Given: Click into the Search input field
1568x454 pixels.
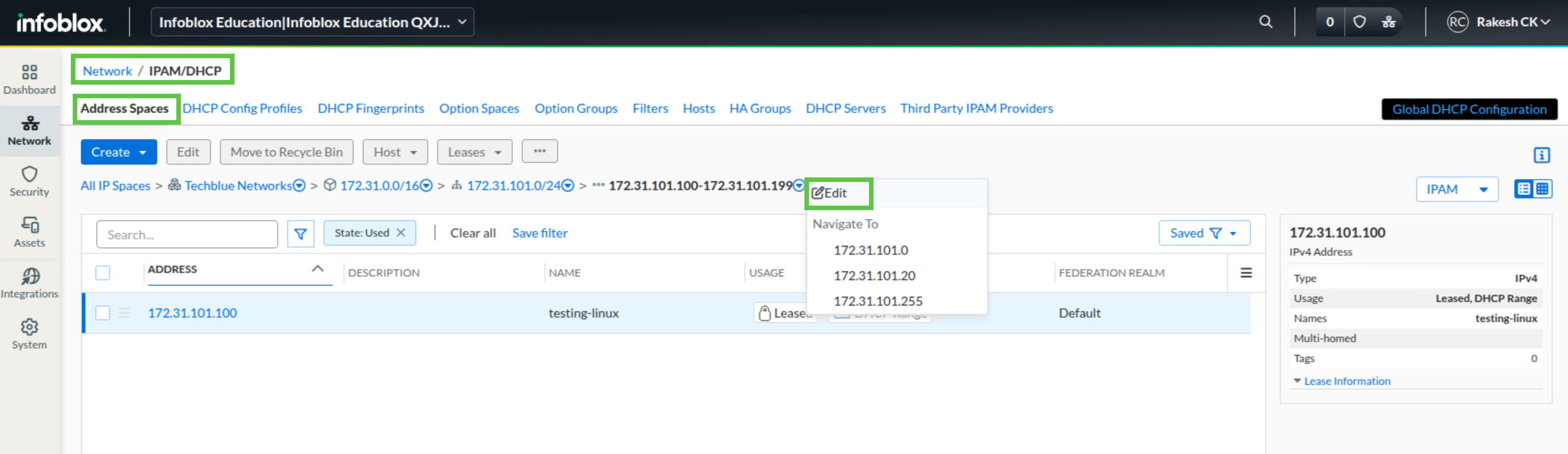Looking at the screenshot, I should coord(187,234).
